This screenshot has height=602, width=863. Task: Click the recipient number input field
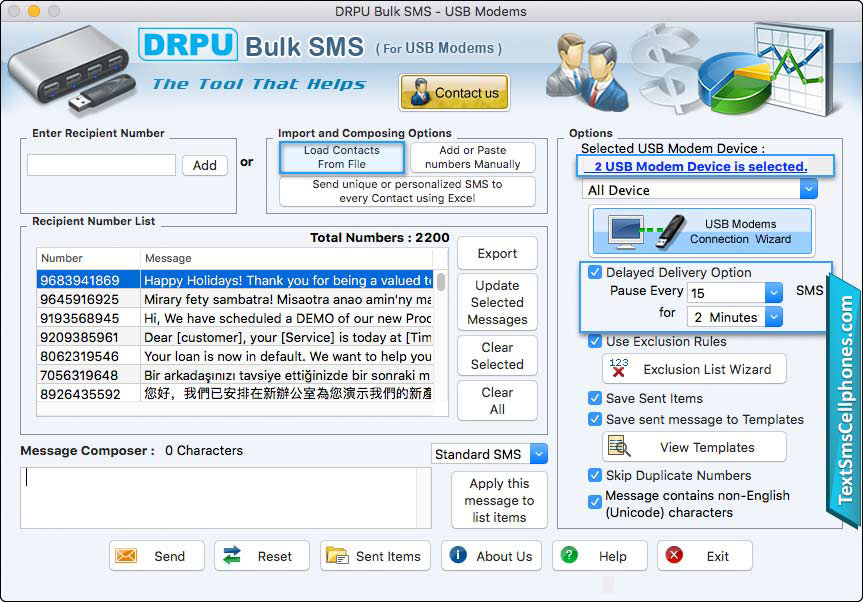tap(101, 165)
